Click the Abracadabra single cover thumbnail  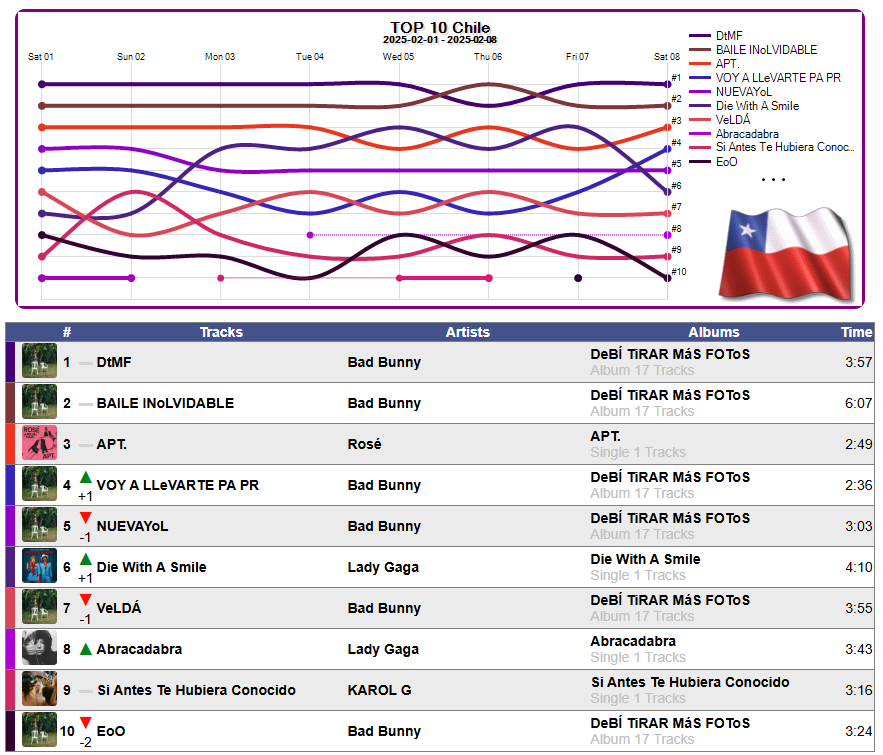pyautogui.click(x=39, y=648)
